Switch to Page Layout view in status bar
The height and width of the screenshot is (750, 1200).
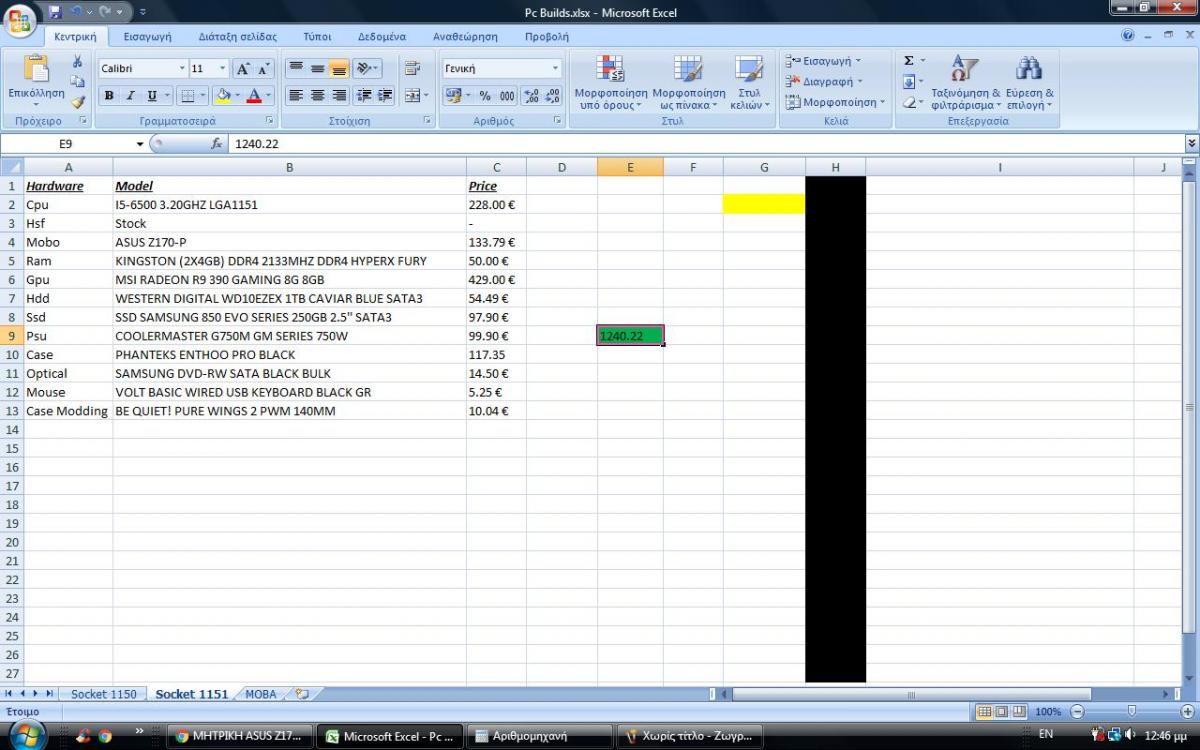click(1002, 711)
